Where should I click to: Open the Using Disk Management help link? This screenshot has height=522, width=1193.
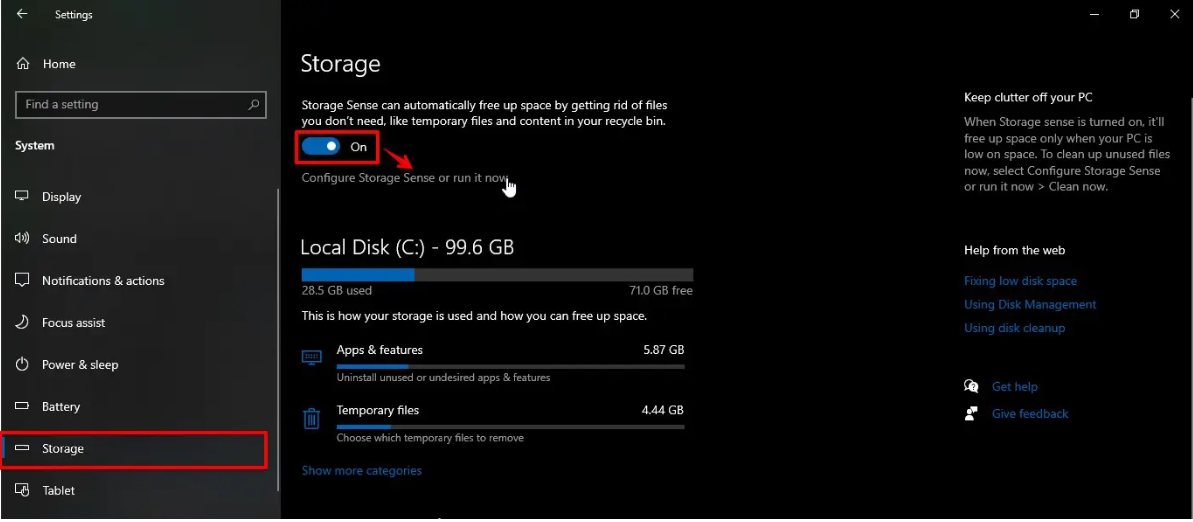[1030, 305]
